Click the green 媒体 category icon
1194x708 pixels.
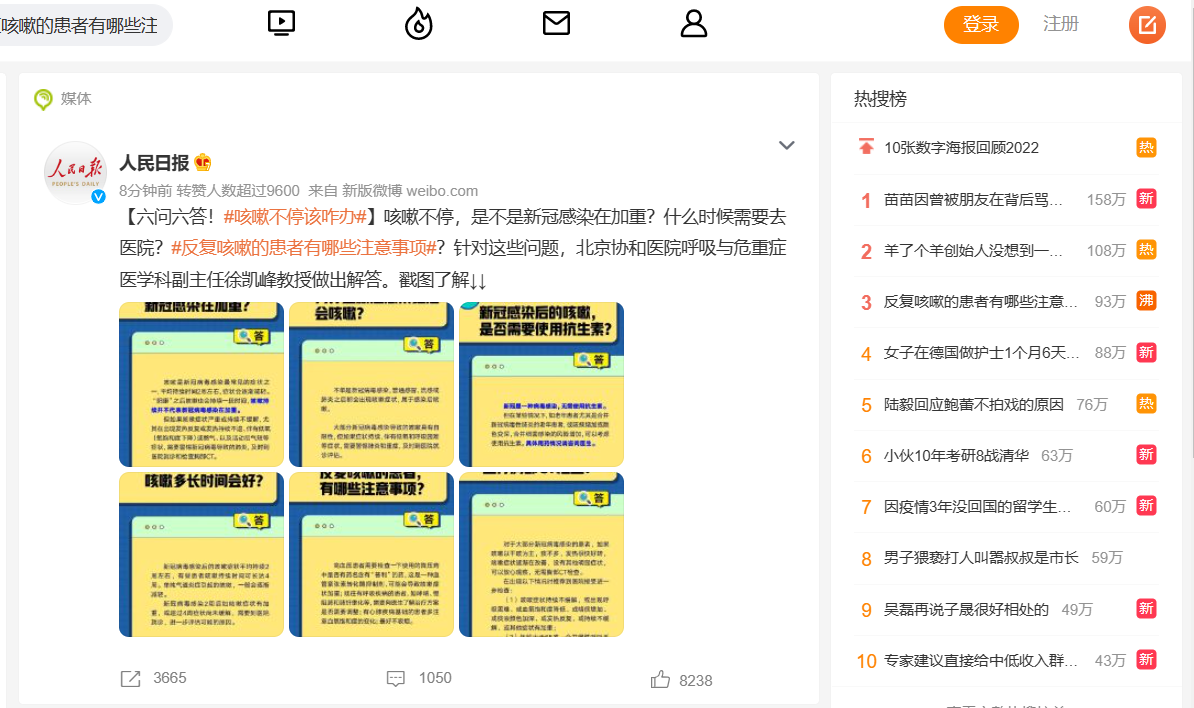click(x=43, y=99)
